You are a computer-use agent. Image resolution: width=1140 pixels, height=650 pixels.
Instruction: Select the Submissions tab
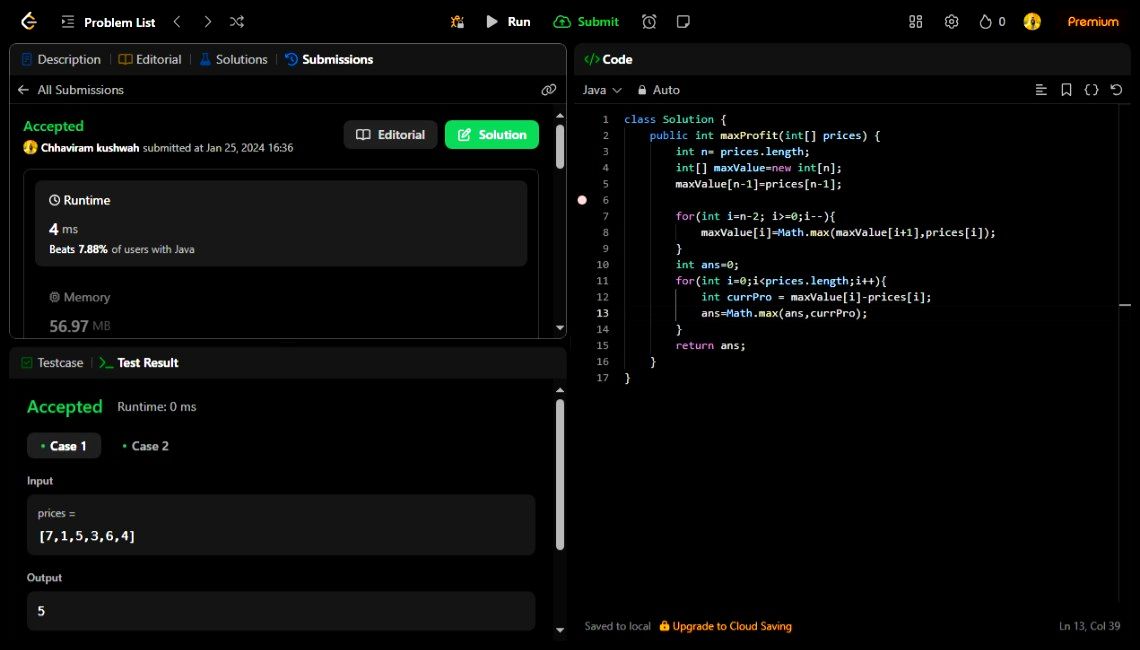[329, 60]
